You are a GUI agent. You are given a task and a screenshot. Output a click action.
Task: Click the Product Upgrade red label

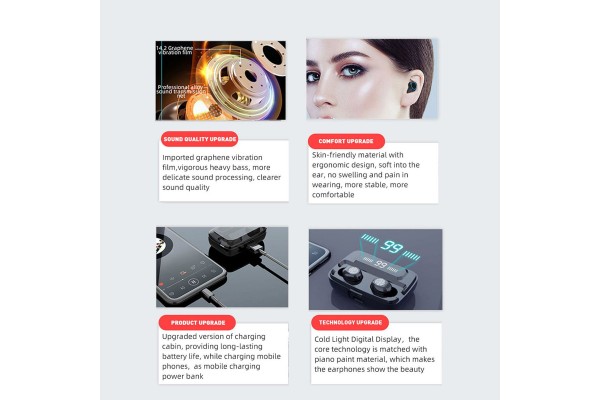[x=197, y=323]
